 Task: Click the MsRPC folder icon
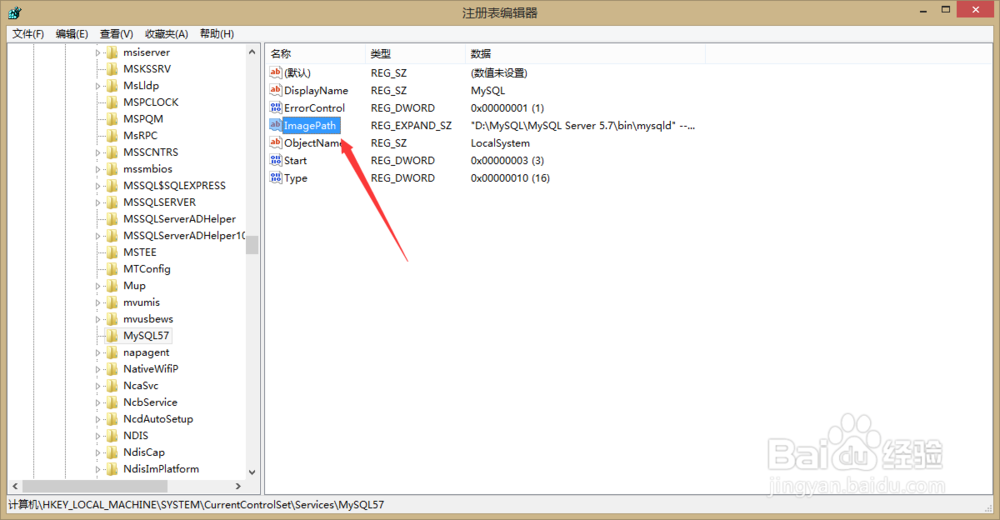[x=112, y=135]
